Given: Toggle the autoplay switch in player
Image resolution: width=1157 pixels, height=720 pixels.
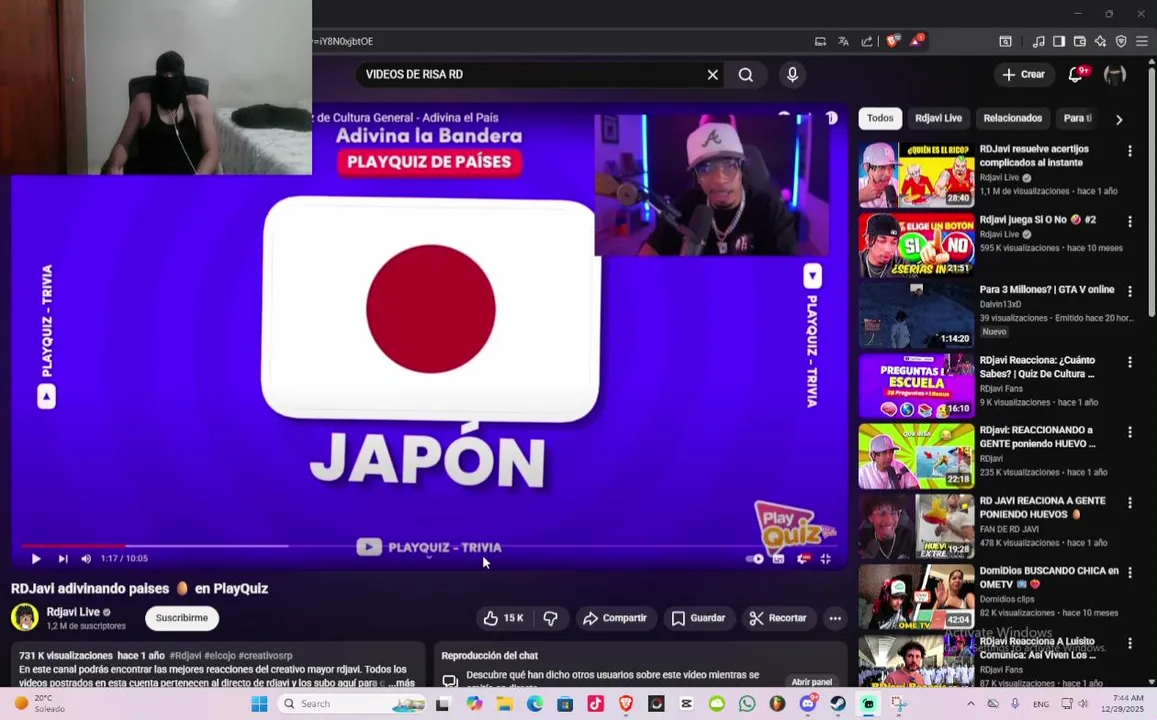Looking at the screenshot, I should [755, 559].
